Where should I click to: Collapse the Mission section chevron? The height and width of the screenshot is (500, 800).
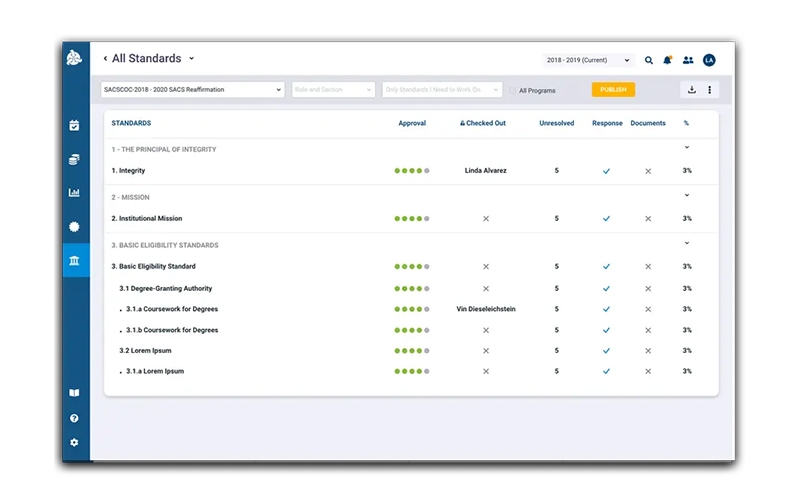687,196
